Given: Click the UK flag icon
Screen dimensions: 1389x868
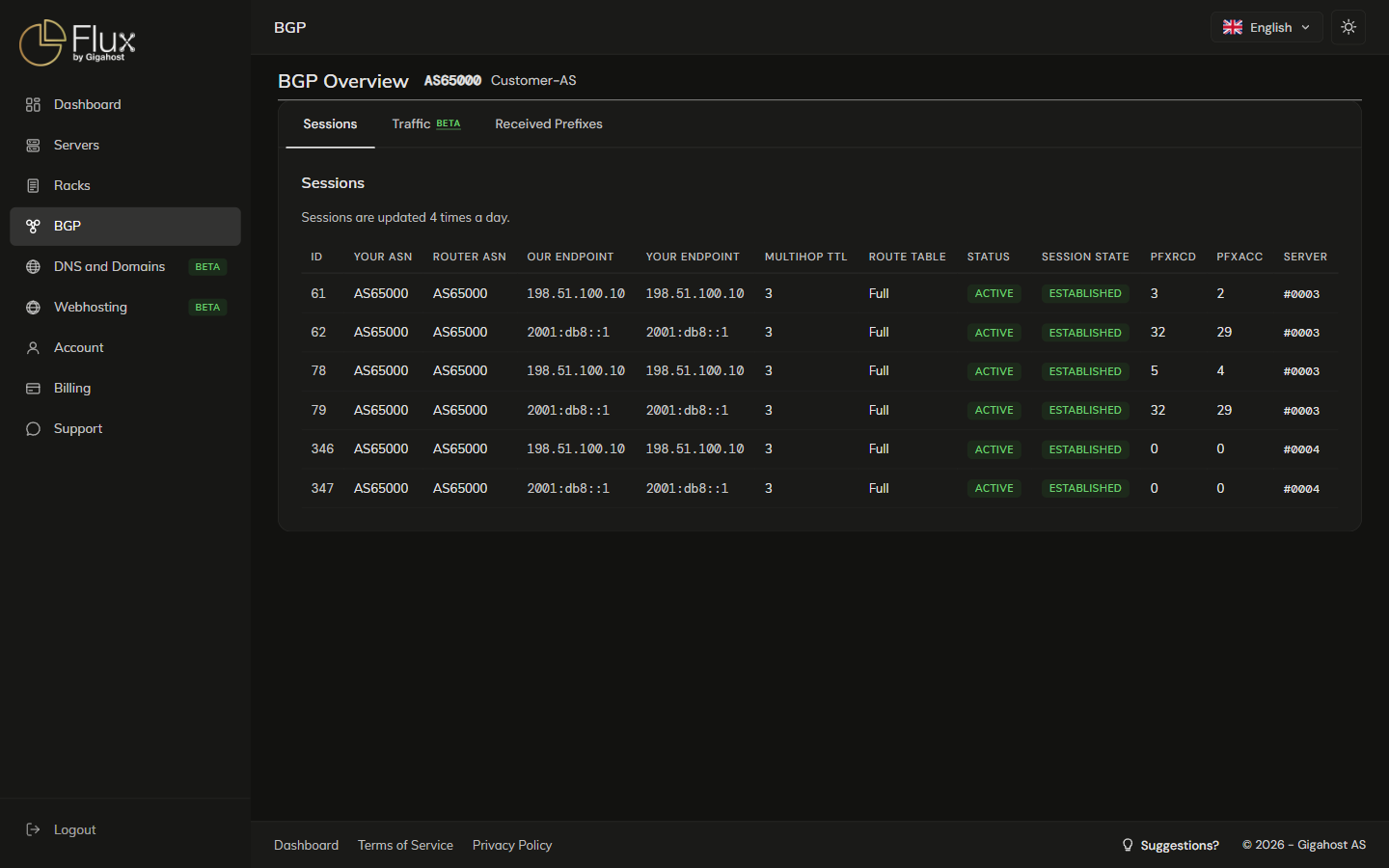Looking at the screenshot, I should [1233, 27].
